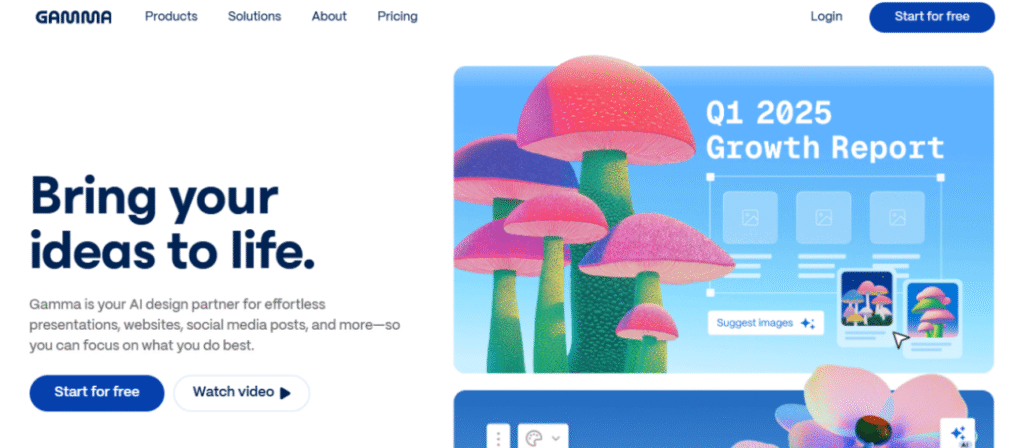This screenshot has width=1024, height=448.
Task: Click the first image placeholder icon
Action: point(750,217)
